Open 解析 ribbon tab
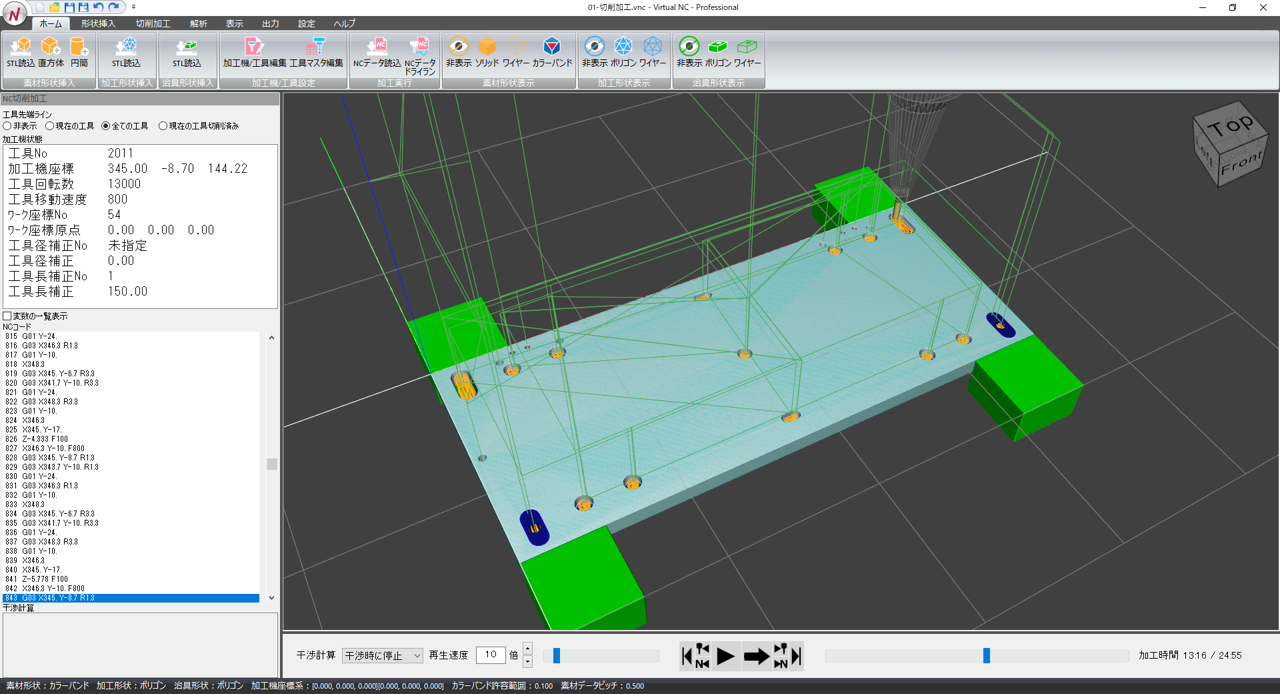This screenshot has height=694, width=1280. [x=198, y=23]
